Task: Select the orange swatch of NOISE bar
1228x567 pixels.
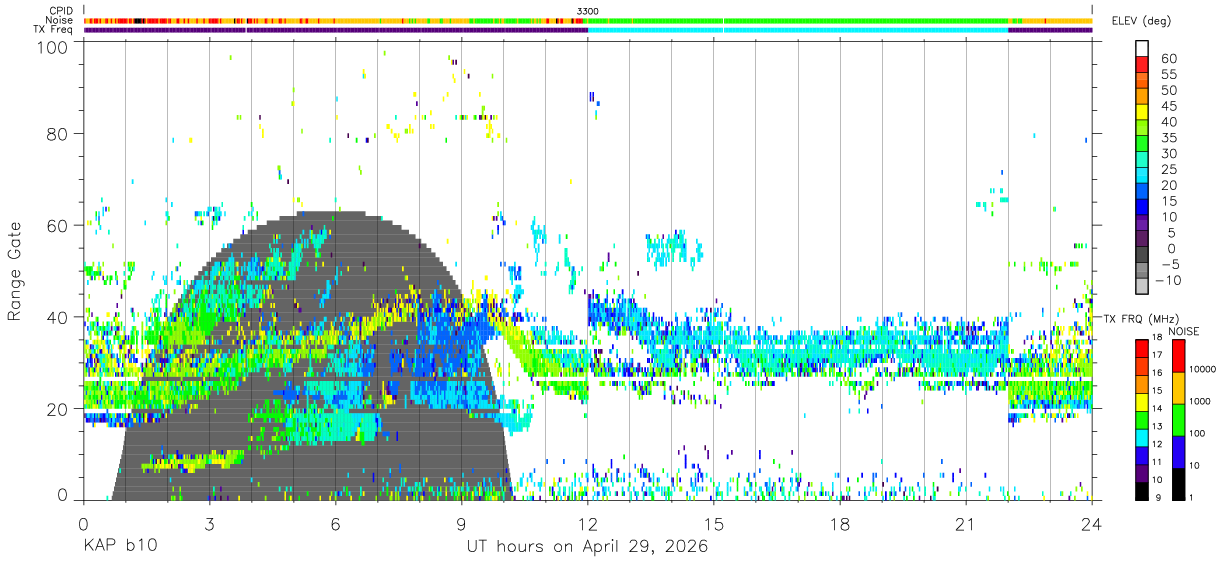Action: 1178,388
